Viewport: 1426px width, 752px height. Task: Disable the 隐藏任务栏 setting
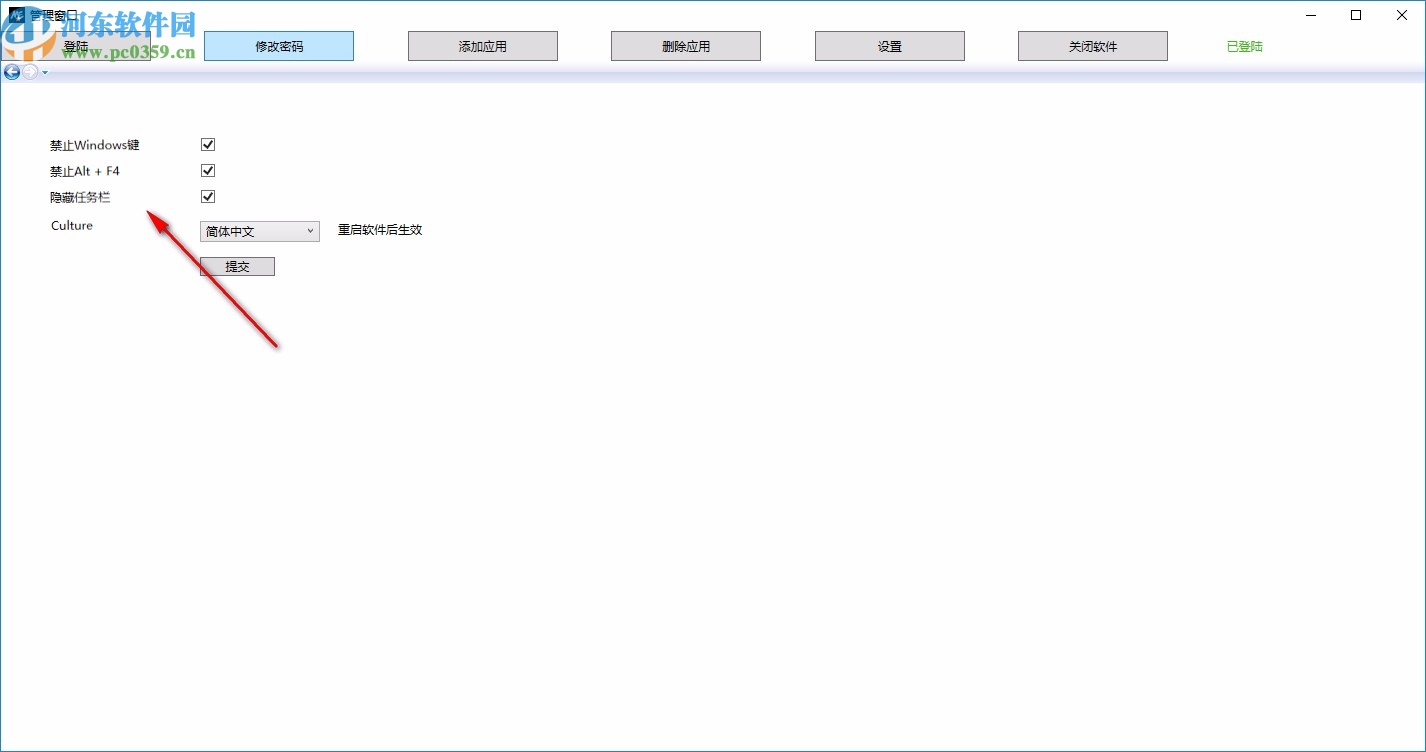pos(207,196)
